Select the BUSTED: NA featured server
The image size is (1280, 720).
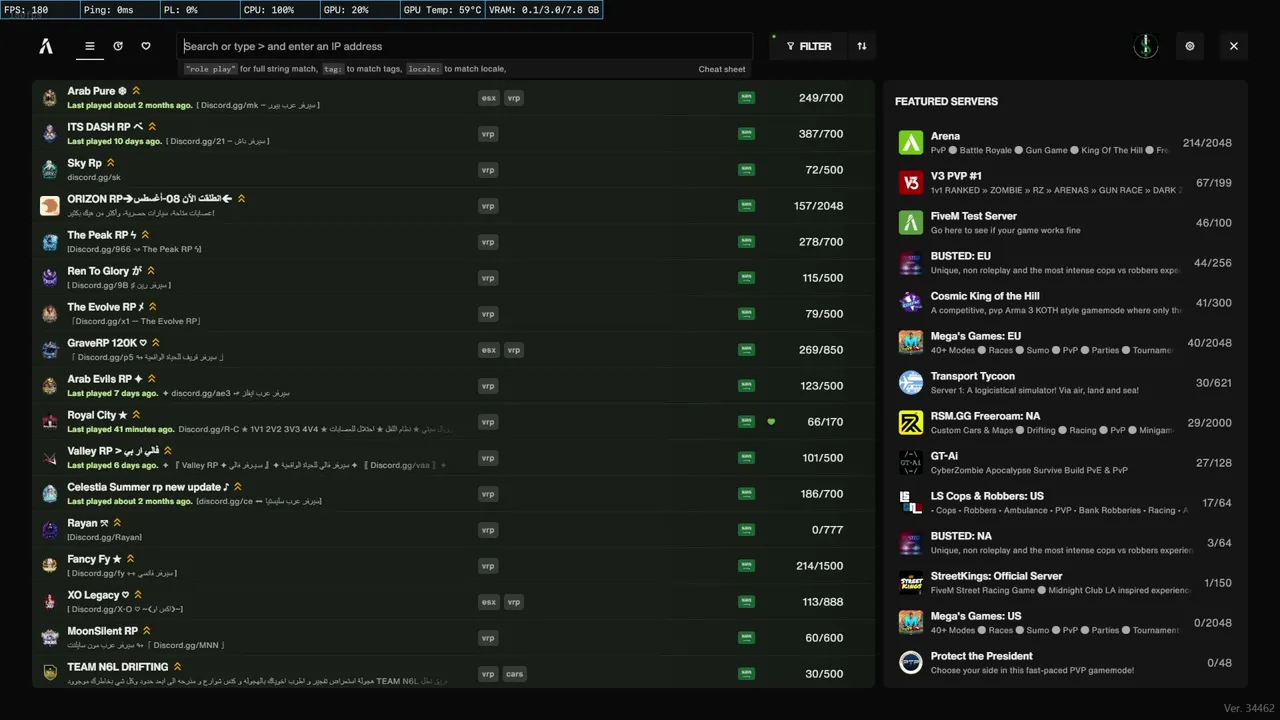point(1067,543)
